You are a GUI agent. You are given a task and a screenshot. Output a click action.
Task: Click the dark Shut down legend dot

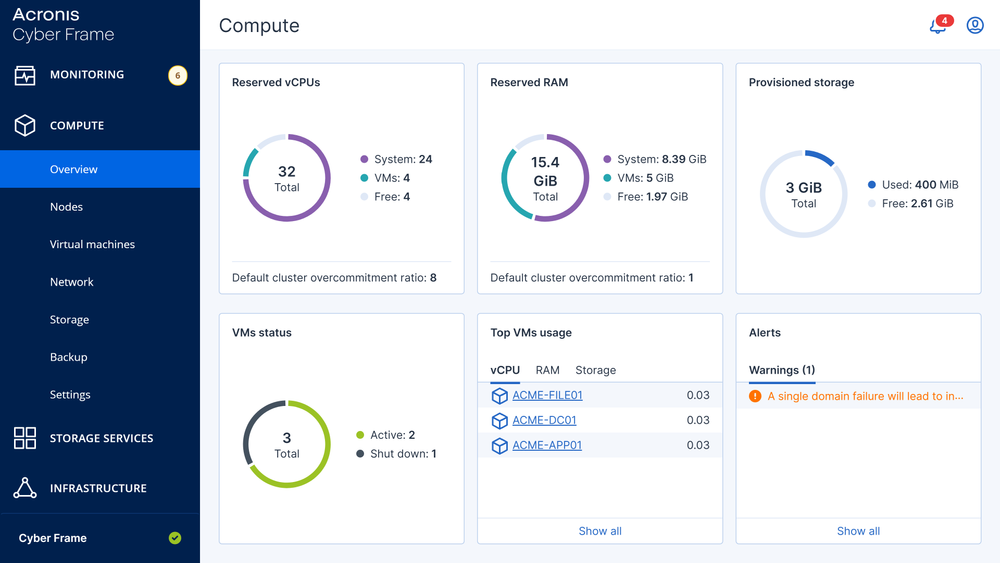coord(360,454)
